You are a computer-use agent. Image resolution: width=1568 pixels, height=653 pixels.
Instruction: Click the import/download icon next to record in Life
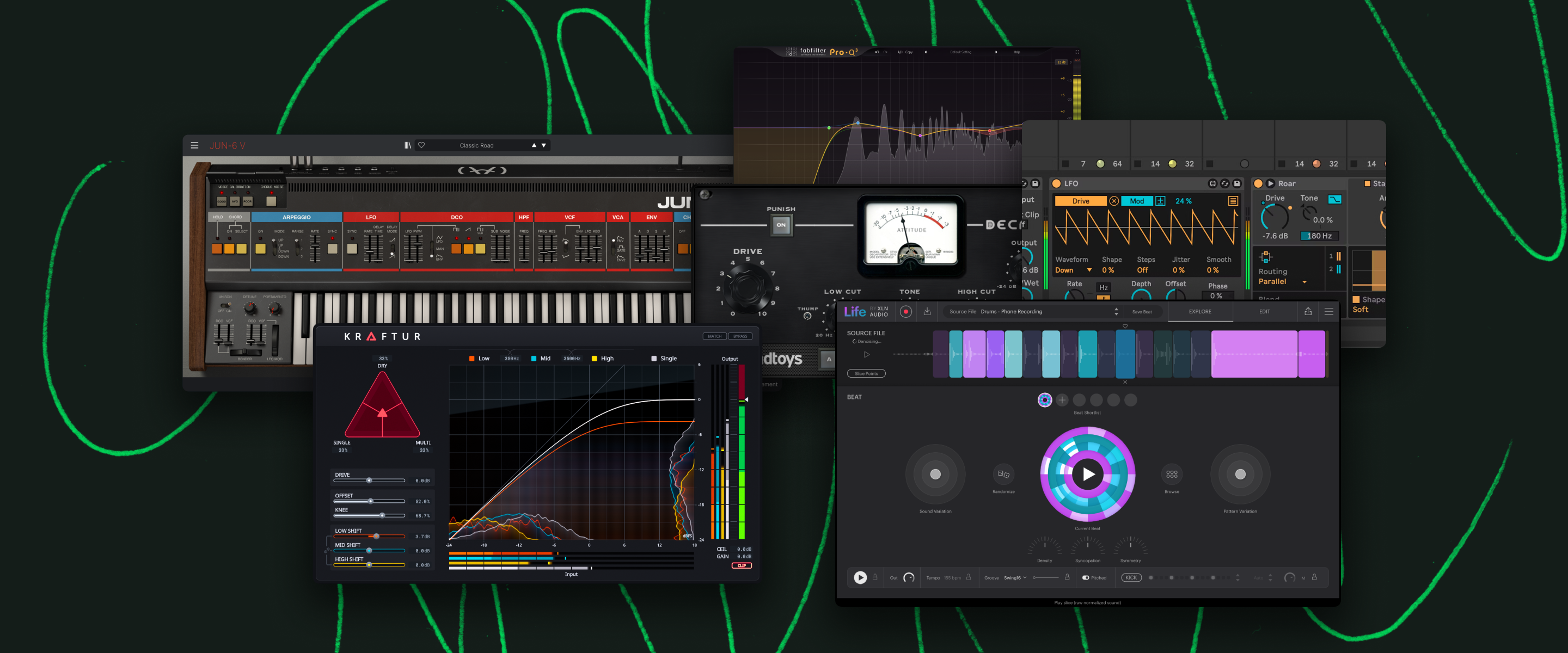[928, 311]
